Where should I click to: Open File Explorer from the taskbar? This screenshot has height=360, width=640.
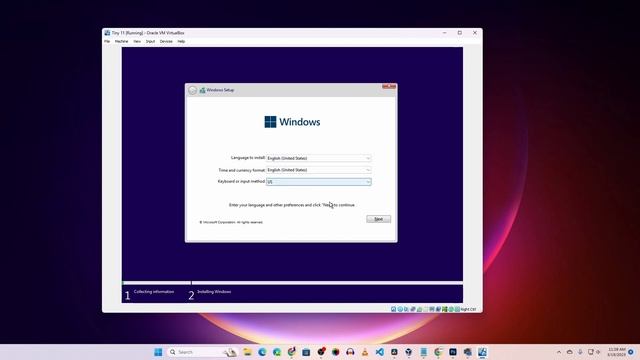(x=247, y=352)
